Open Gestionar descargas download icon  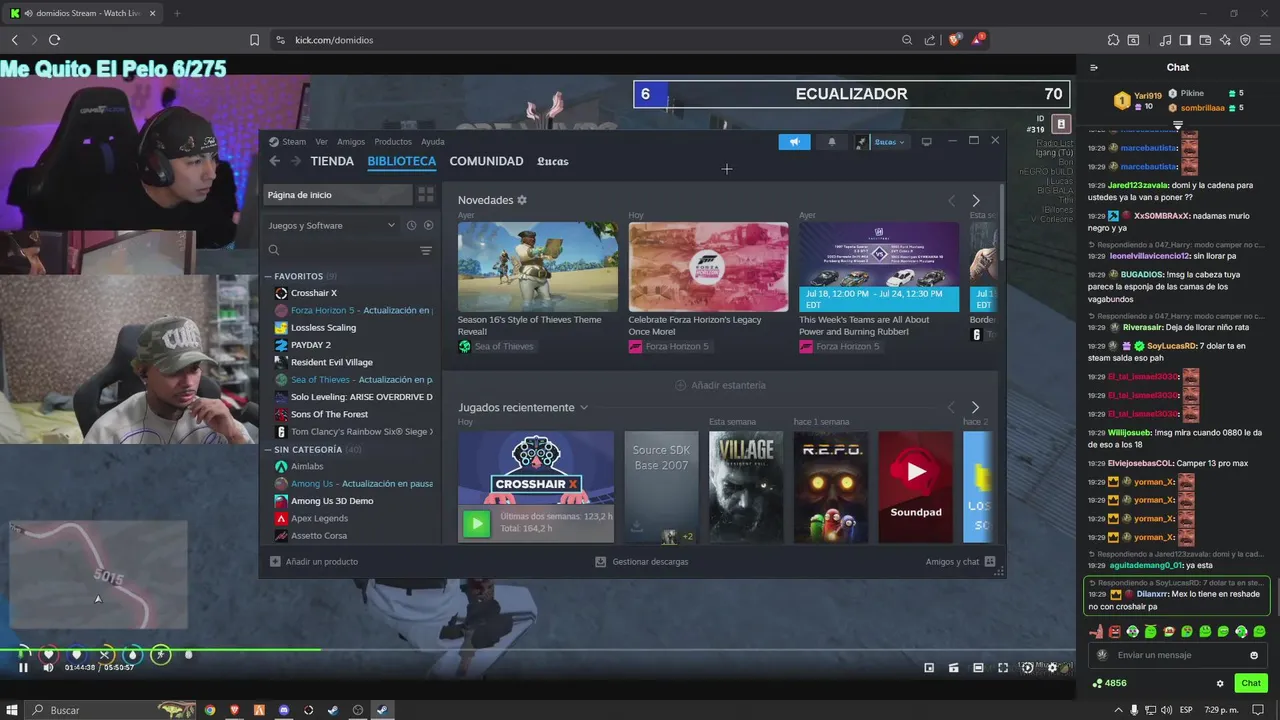coord(601,562)
